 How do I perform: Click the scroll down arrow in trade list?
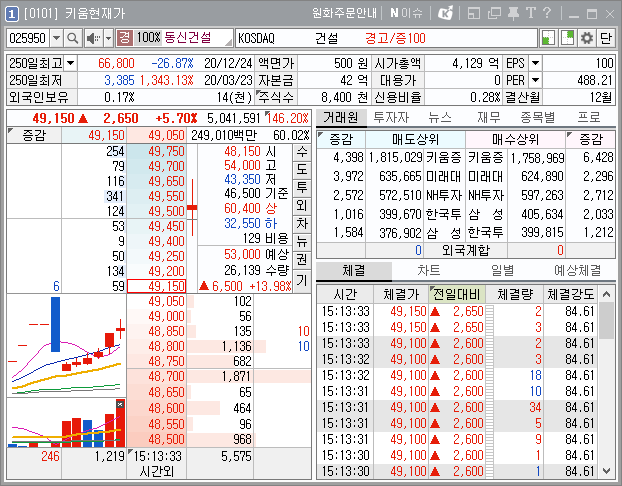tap(606, 471)
